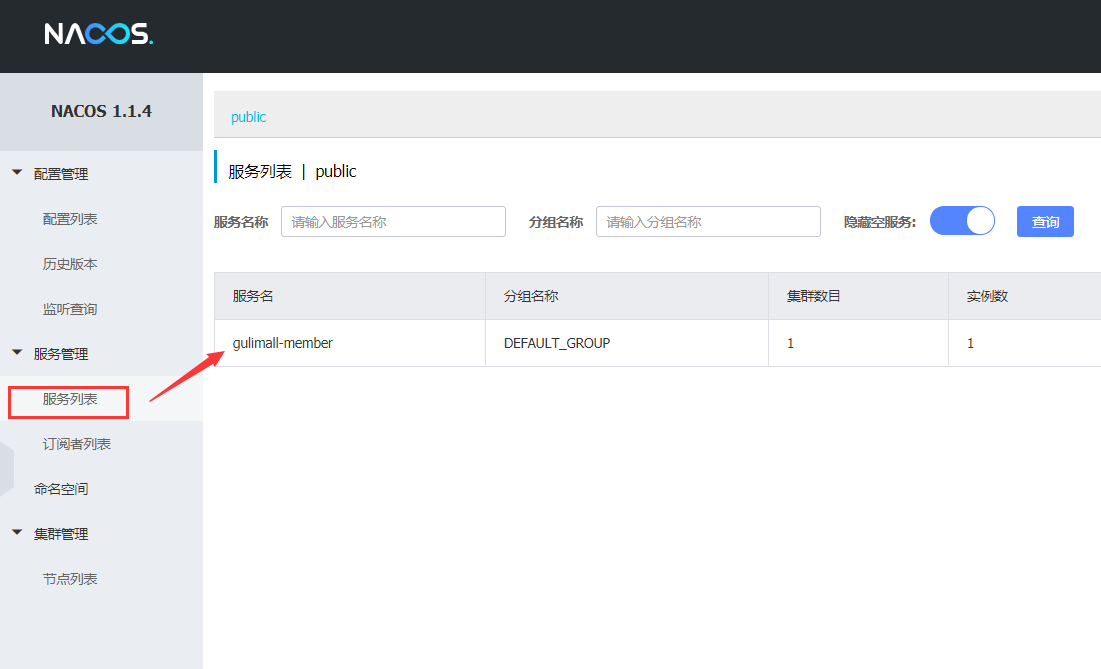The width and height of the screenshot is (1101, 669).
Task: Click 配置管理 menu label
Action: coord(61,174)
